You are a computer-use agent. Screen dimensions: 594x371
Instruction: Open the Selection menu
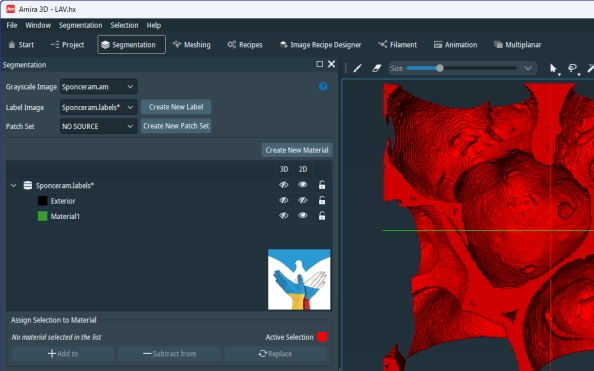click(x=124, y=25)
